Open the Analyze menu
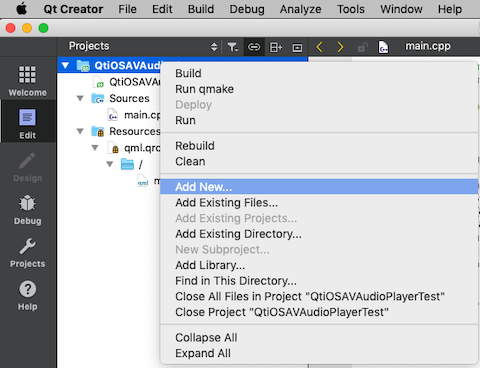Image resolution: width=480 pixels, height=368 pixels. coord(300,9)
